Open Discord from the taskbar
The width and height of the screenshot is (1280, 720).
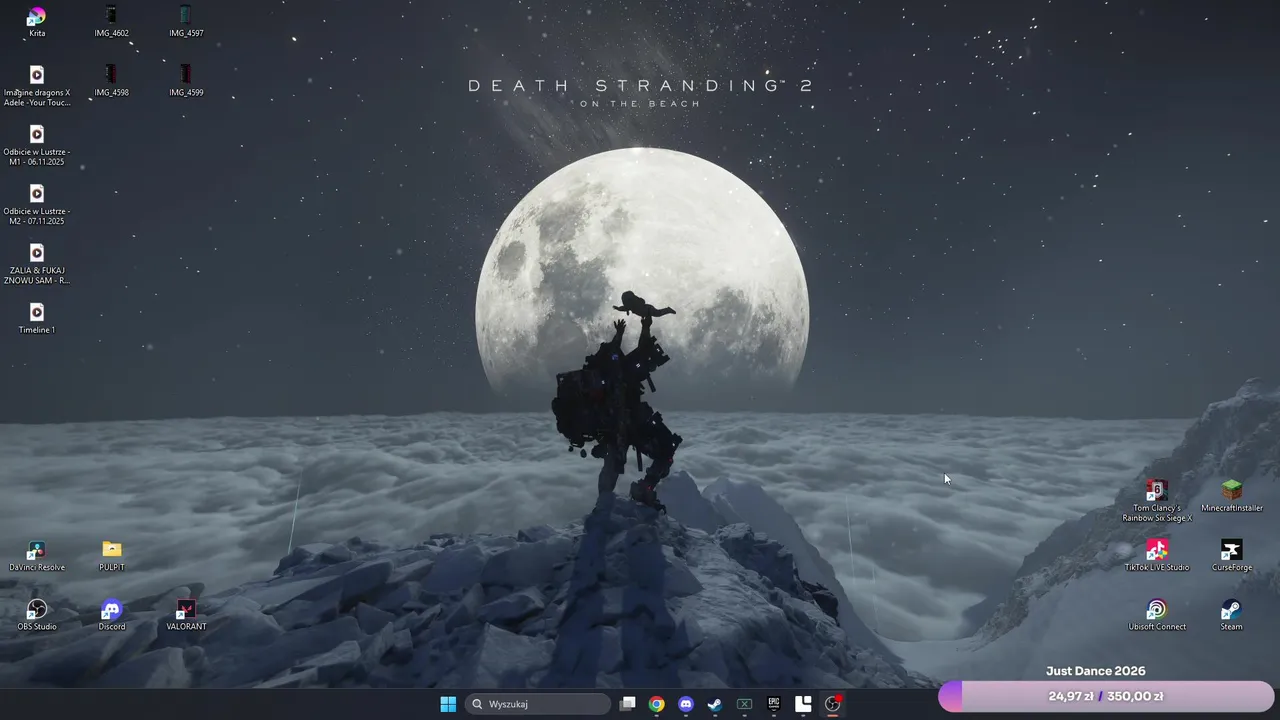coord(686,704)
